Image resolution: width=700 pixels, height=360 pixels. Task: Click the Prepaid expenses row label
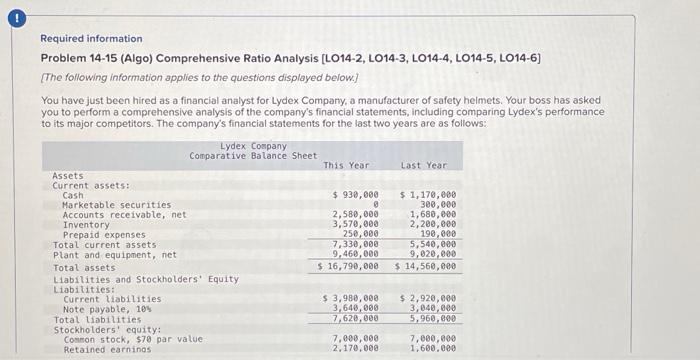click(104, 234)
